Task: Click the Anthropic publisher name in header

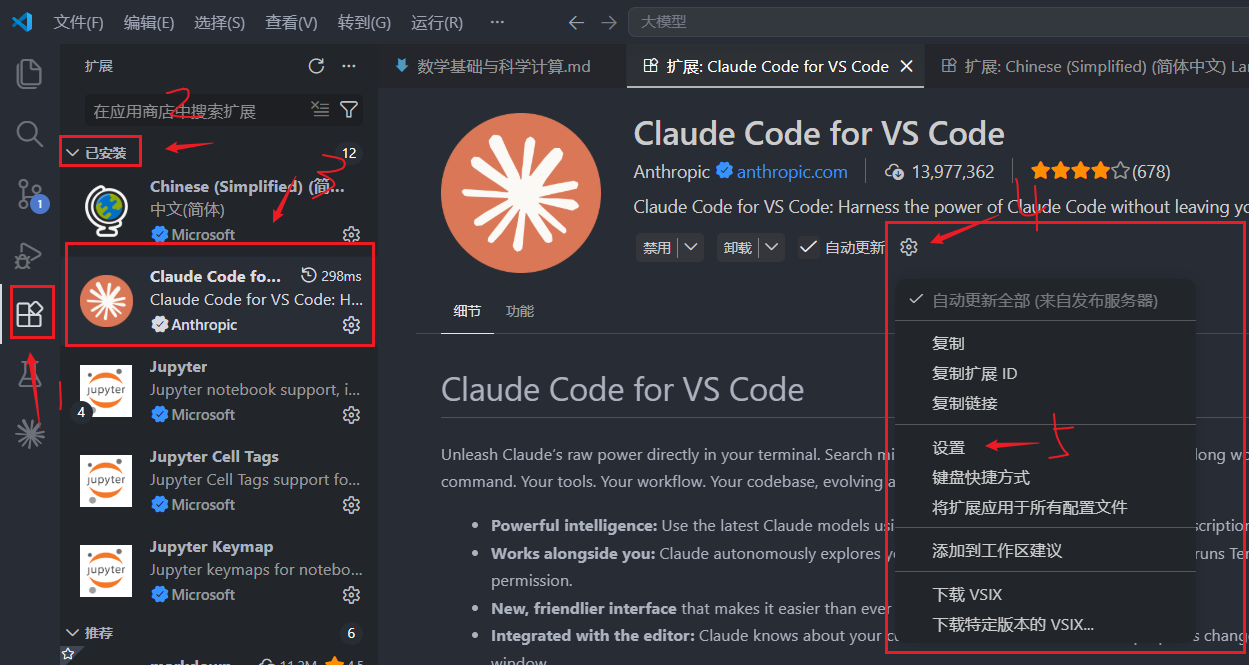Action: pos(672,172)
